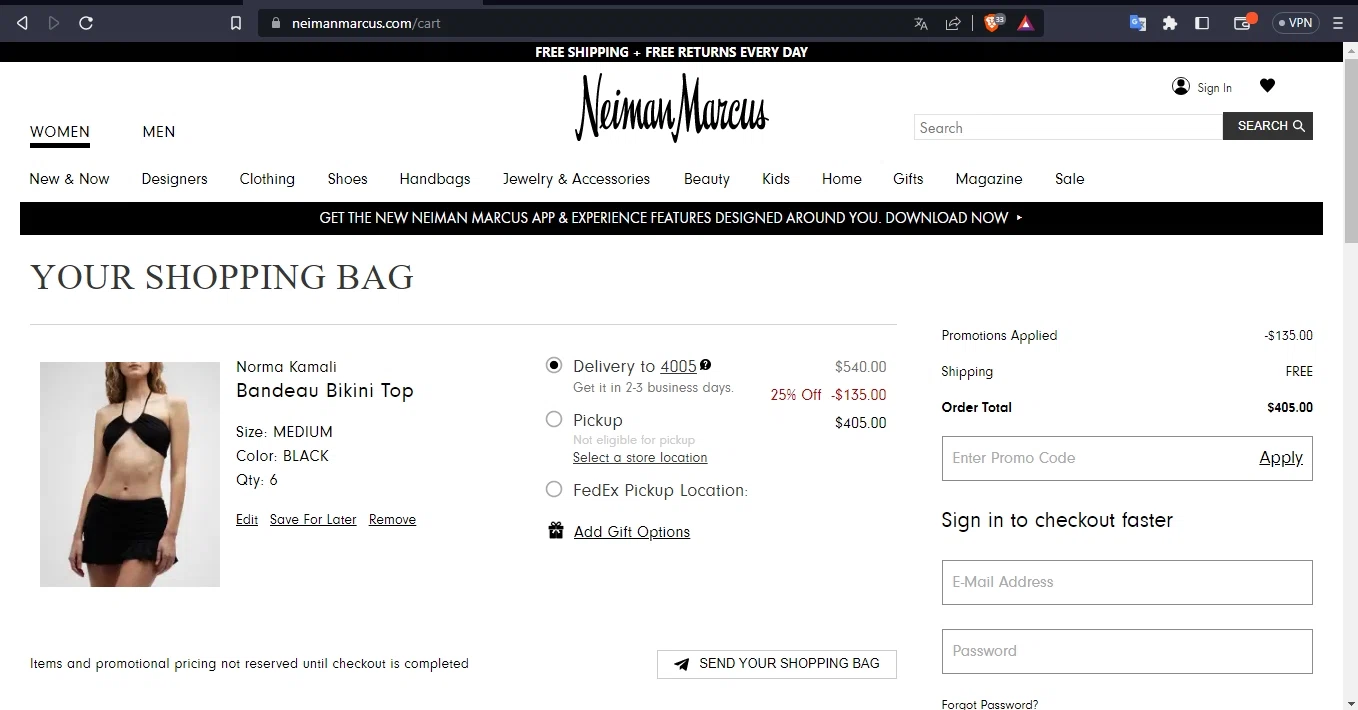The width and height of the screenshot is (1358, 710).
Task: Switch to the WOMEN tab
Action: (60, 132)
